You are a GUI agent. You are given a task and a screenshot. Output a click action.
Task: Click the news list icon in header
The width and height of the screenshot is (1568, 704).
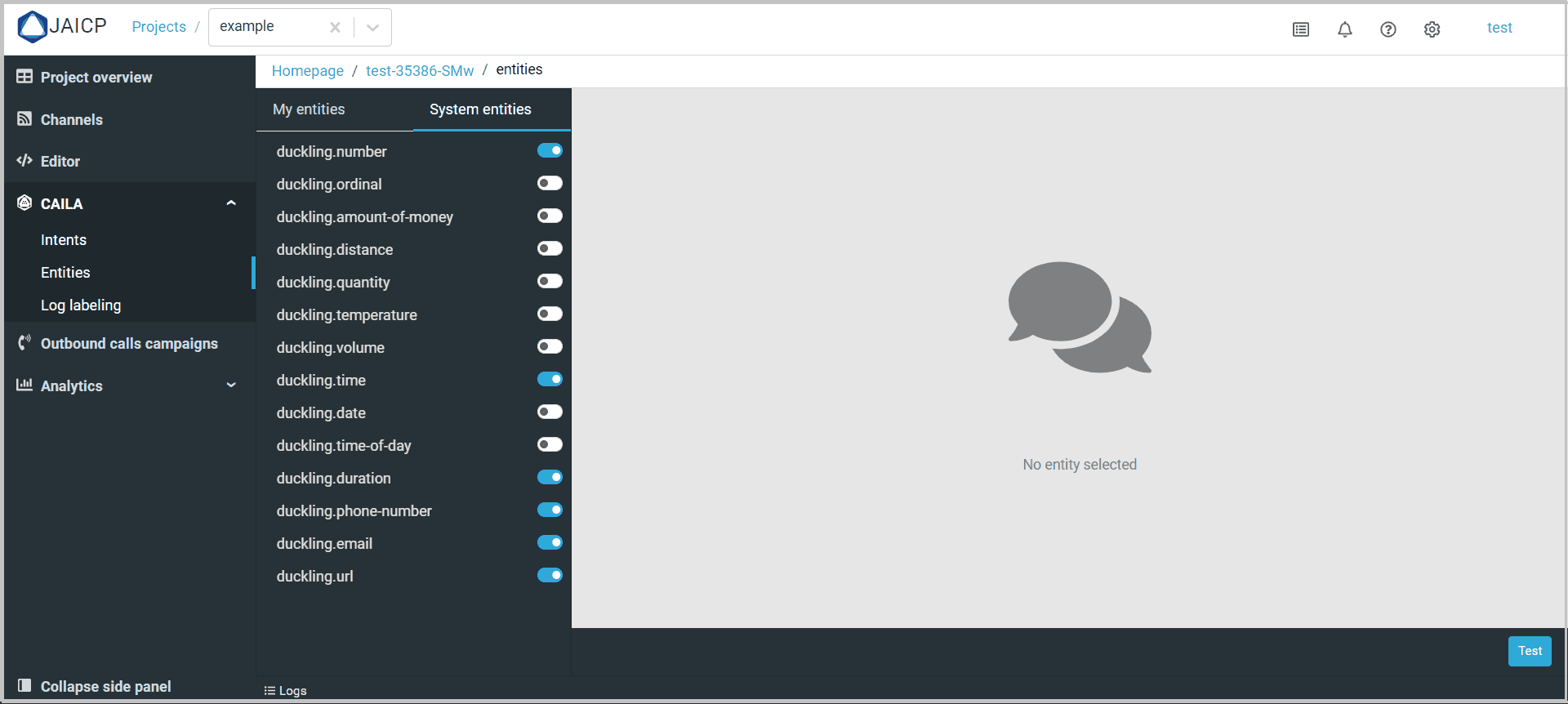[x=1301, y=29]
